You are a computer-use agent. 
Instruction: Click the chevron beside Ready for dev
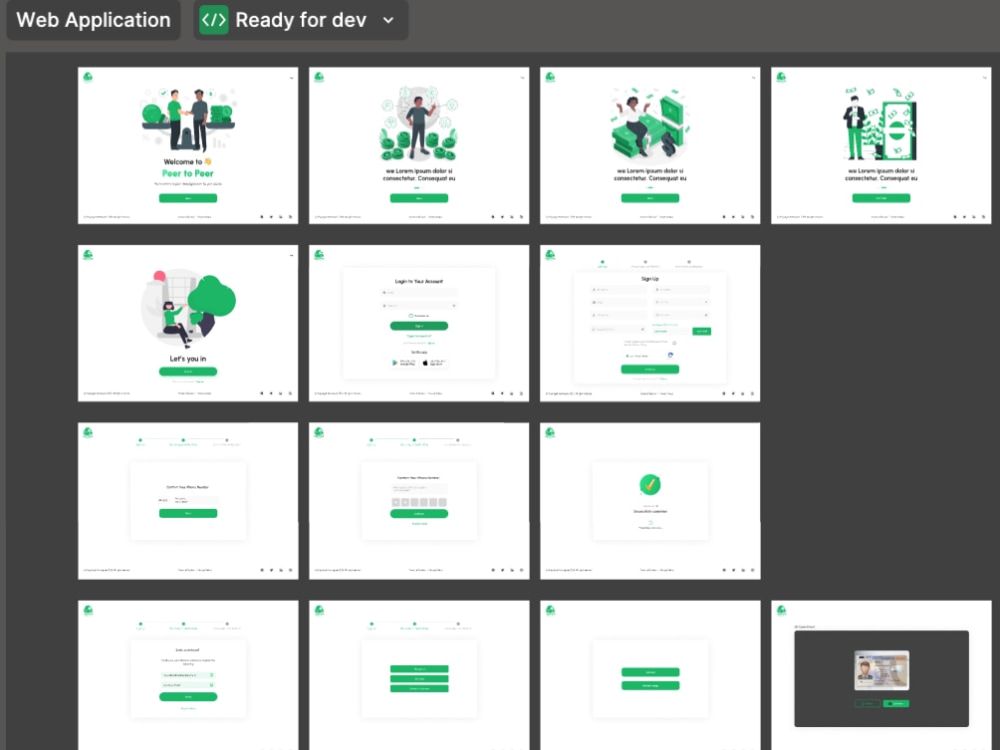[x=388, y=20]
